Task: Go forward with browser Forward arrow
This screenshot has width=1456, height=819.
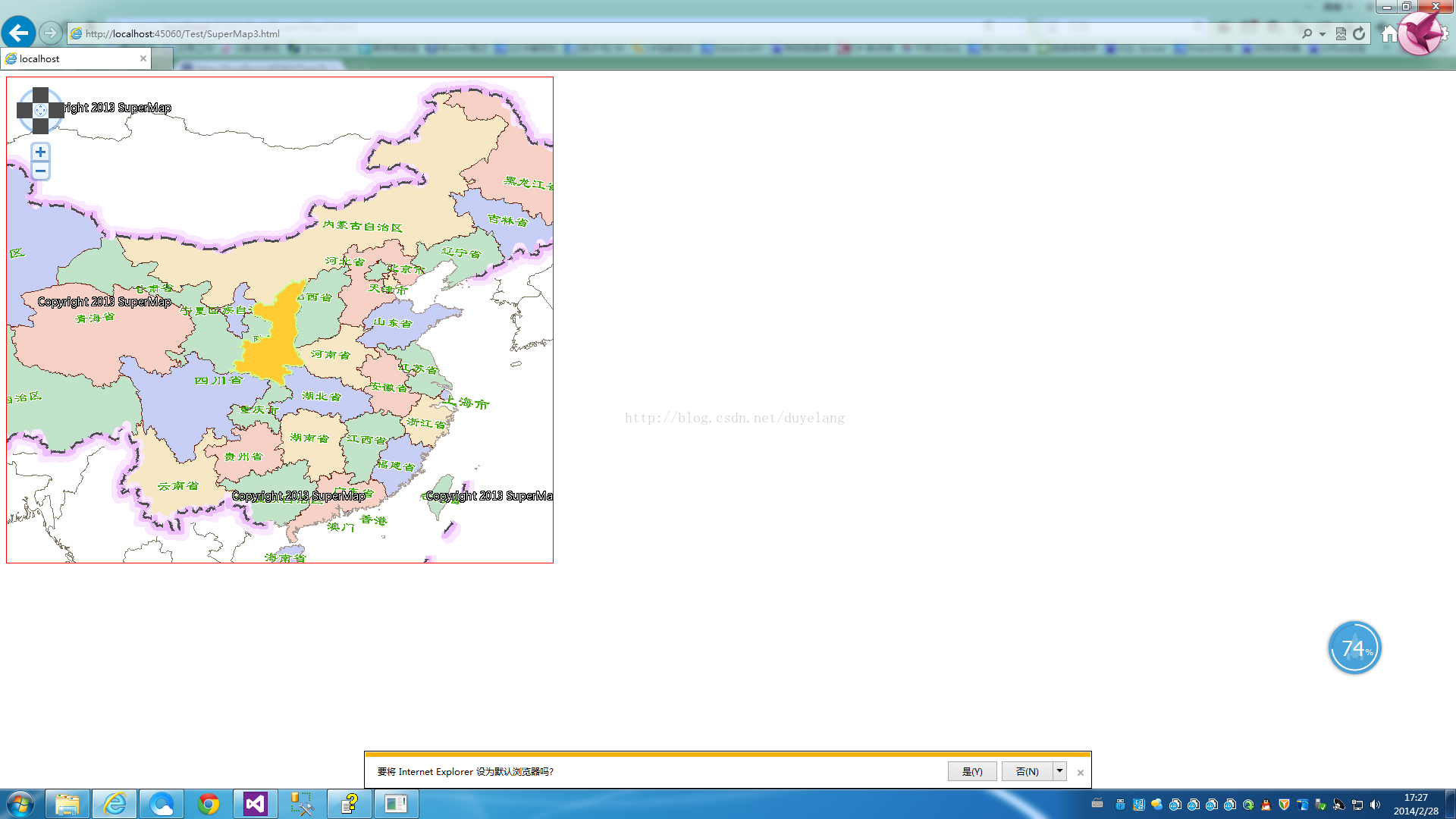Action: click(x=50, y=33)
